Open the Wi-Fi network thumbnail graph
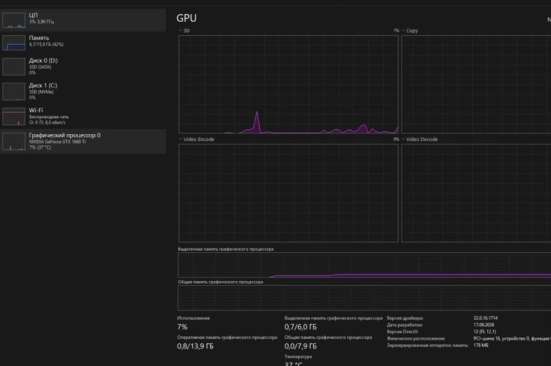551x366 pixels. (x=14, y=117)
